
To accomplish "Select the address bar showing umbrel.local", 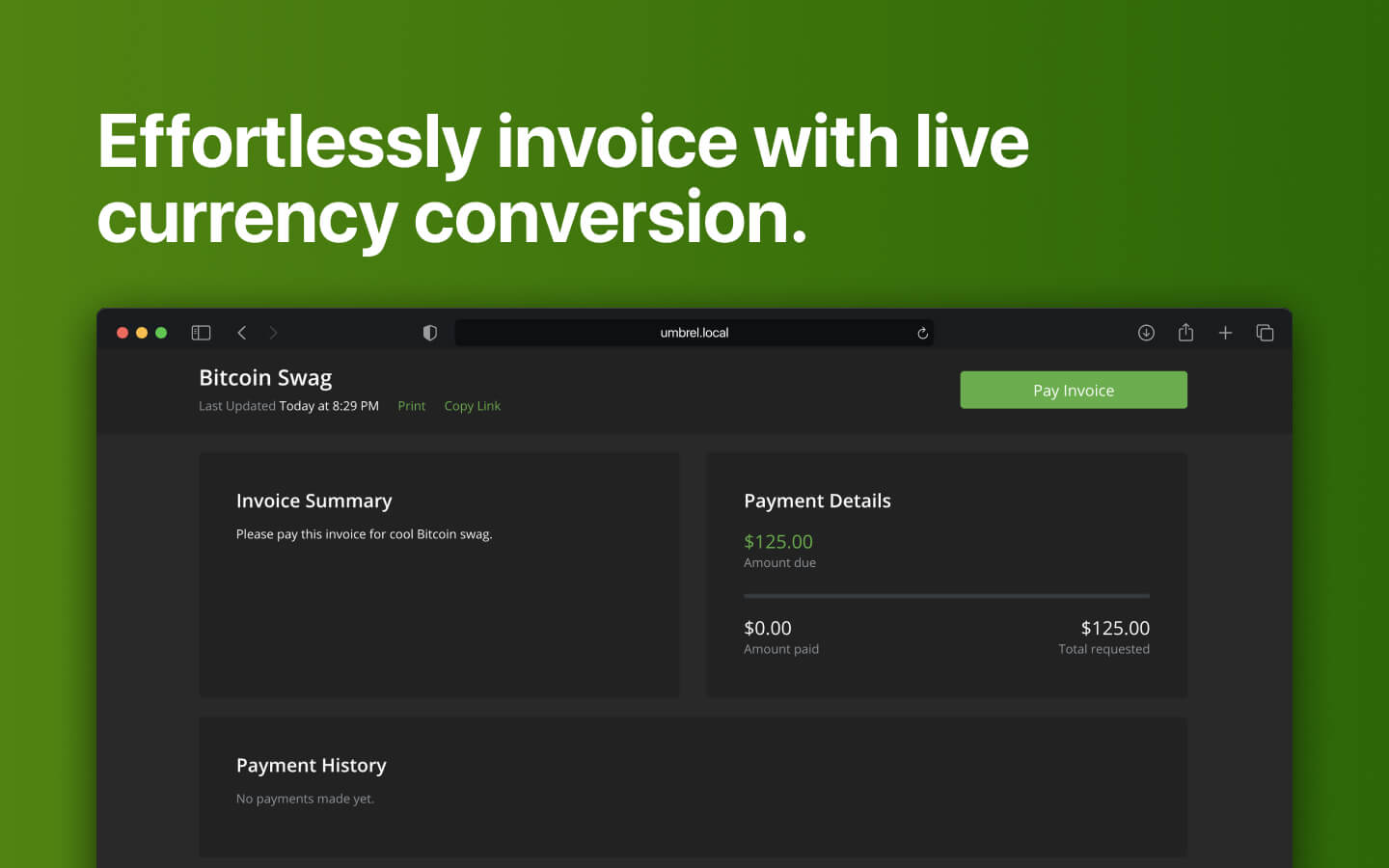I will [x=694, y=332].
